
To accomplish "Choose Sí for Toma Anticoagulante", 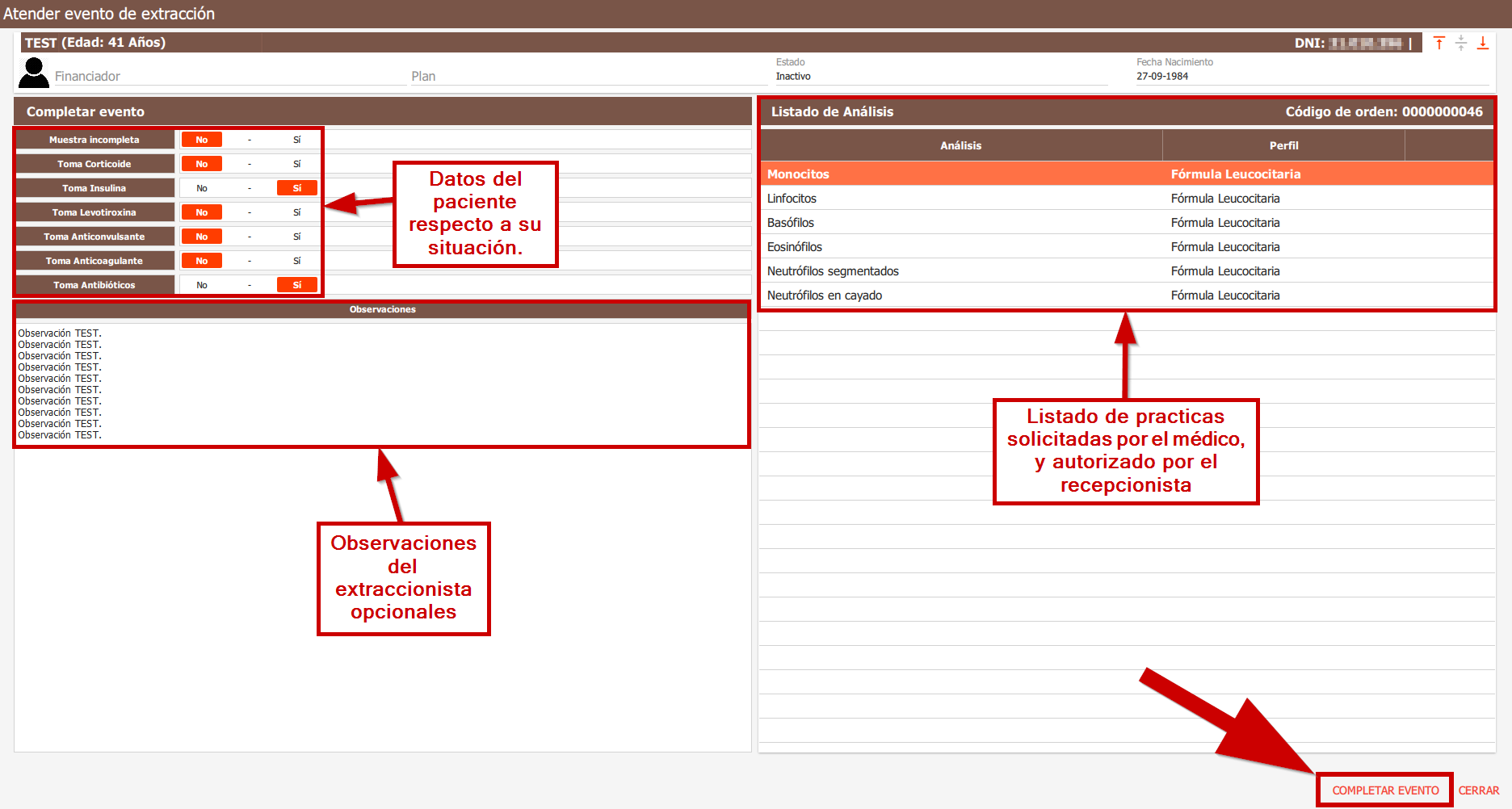I will pos(296,261).
